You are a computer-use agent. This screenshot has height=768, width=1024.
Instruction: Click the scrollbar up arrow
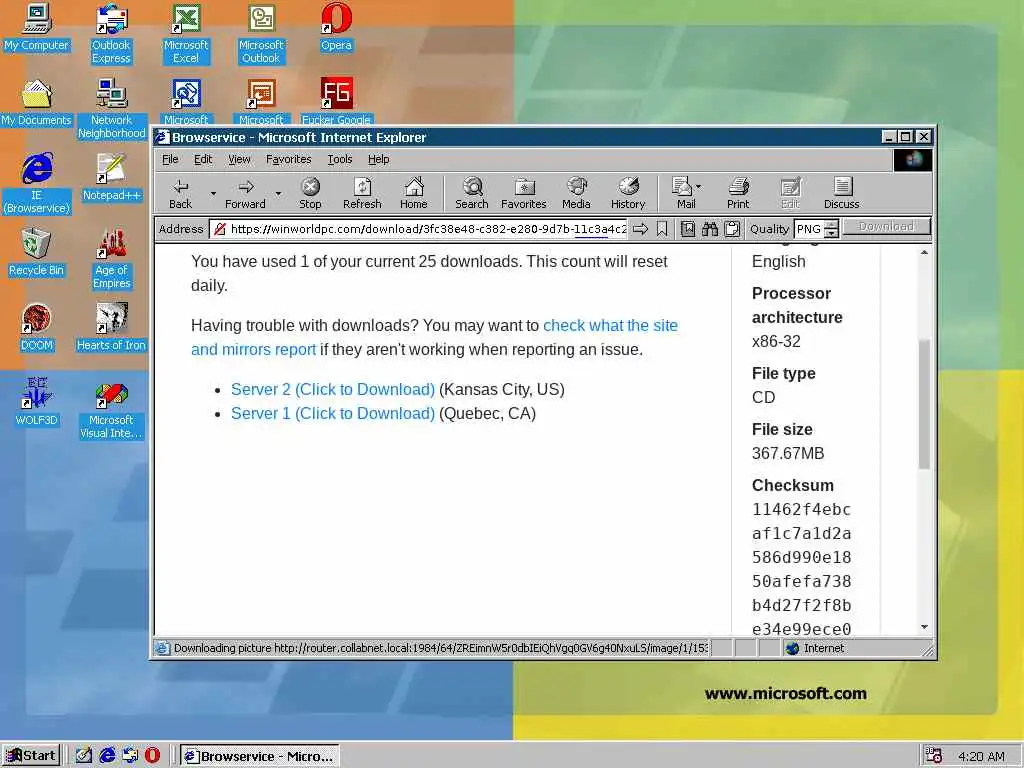click(x=924, y=253)
